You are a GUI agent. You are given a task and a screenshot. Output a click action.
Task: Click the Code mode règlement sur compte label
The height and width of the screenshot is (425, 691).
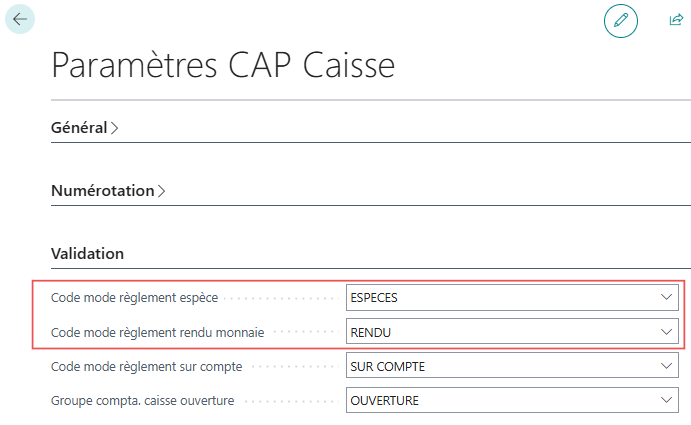[x=146, y=367]
